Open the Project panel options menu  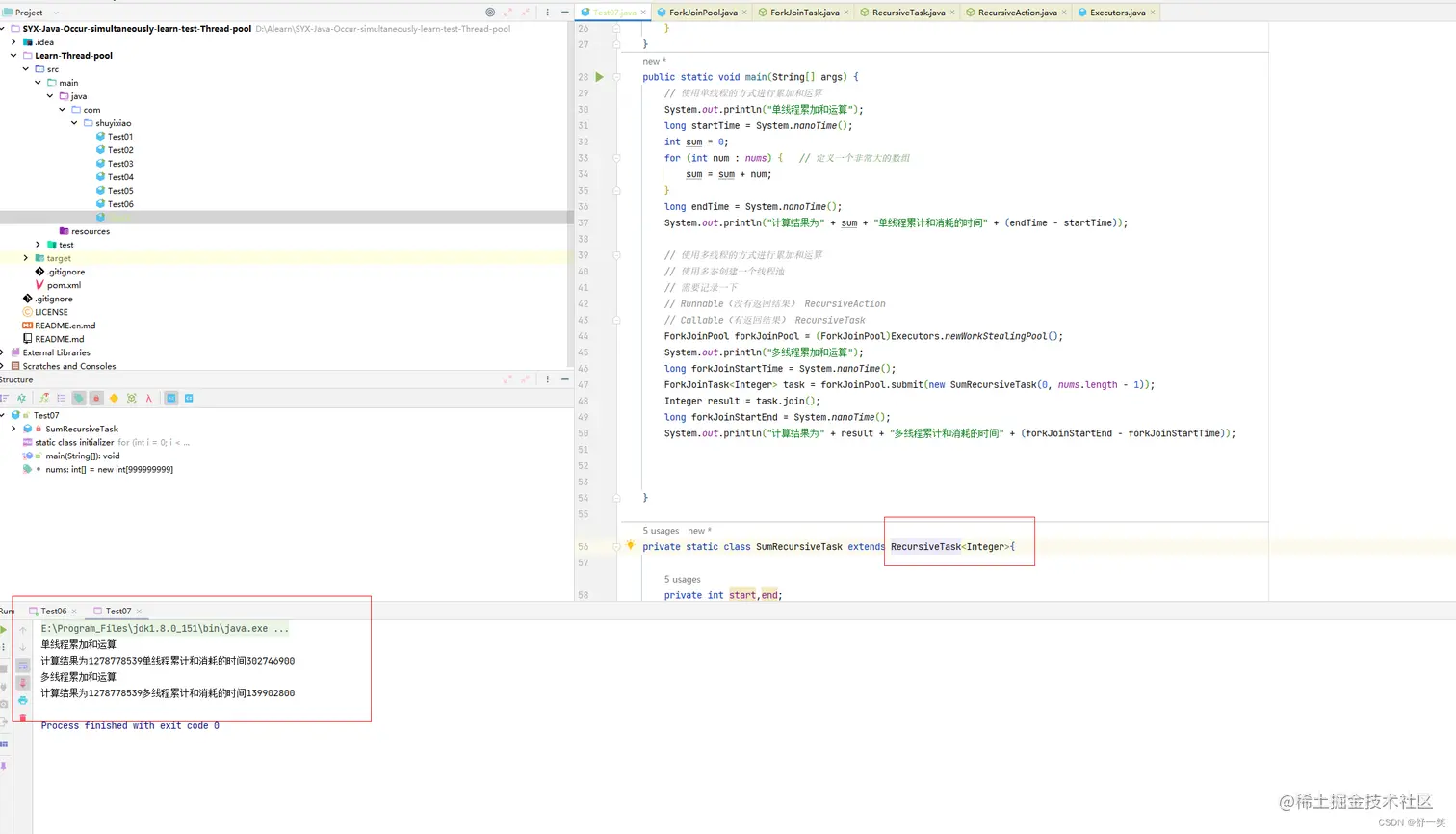pyautogui.click(x=547, y=13)
